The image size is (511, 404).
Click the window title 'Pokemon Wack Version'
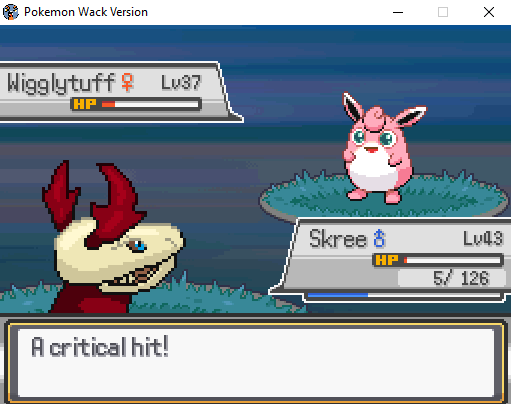86,12
